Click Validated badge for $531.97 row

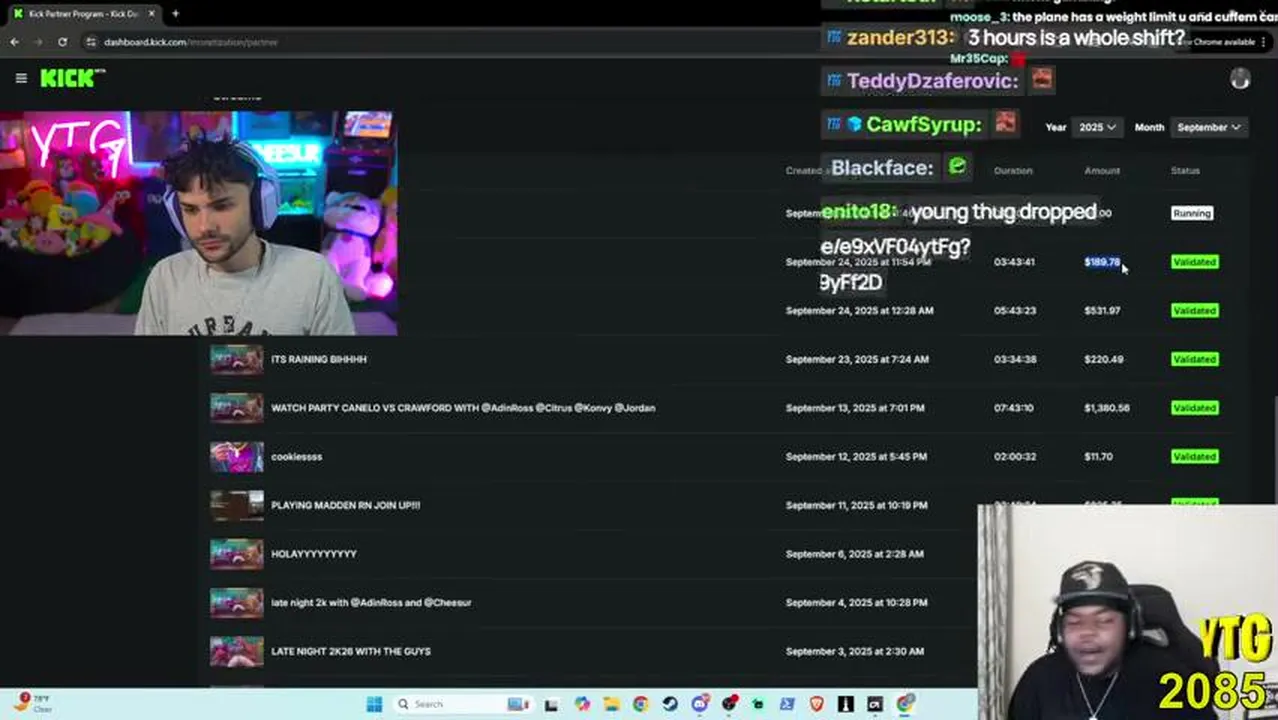pos(1194,311)
